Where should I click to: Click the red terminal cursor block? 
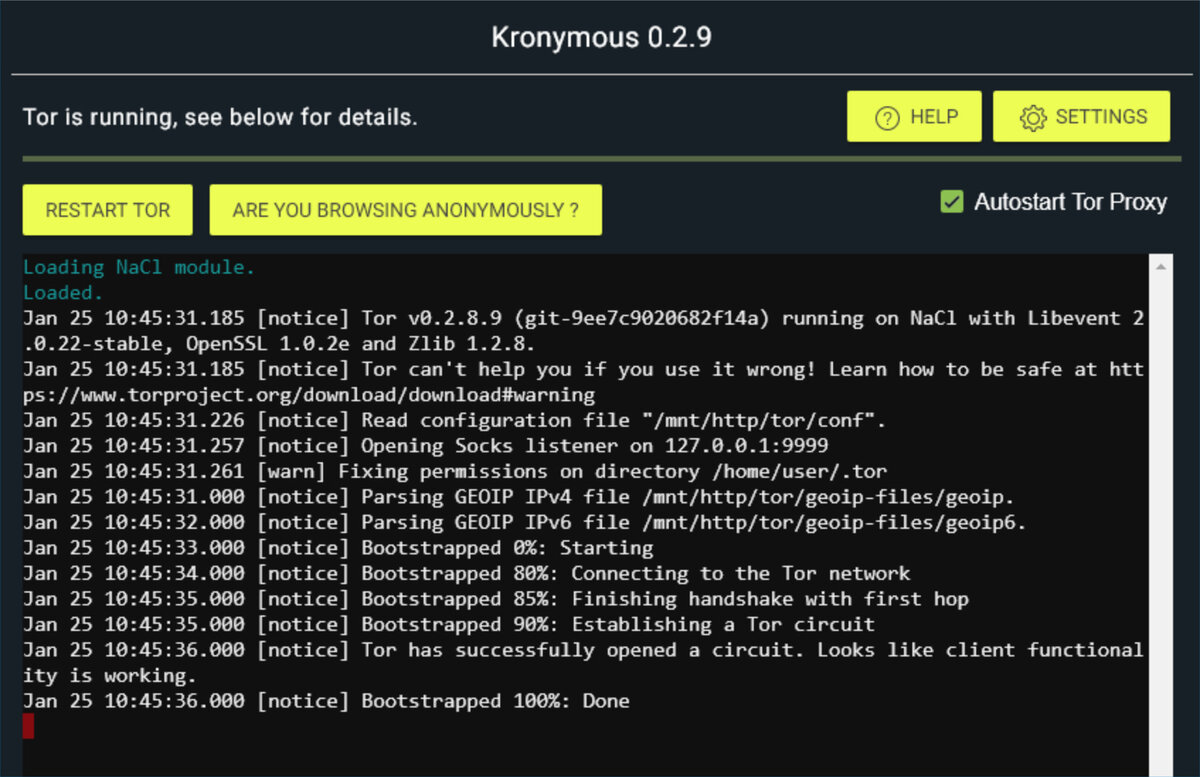pos(28,726)
